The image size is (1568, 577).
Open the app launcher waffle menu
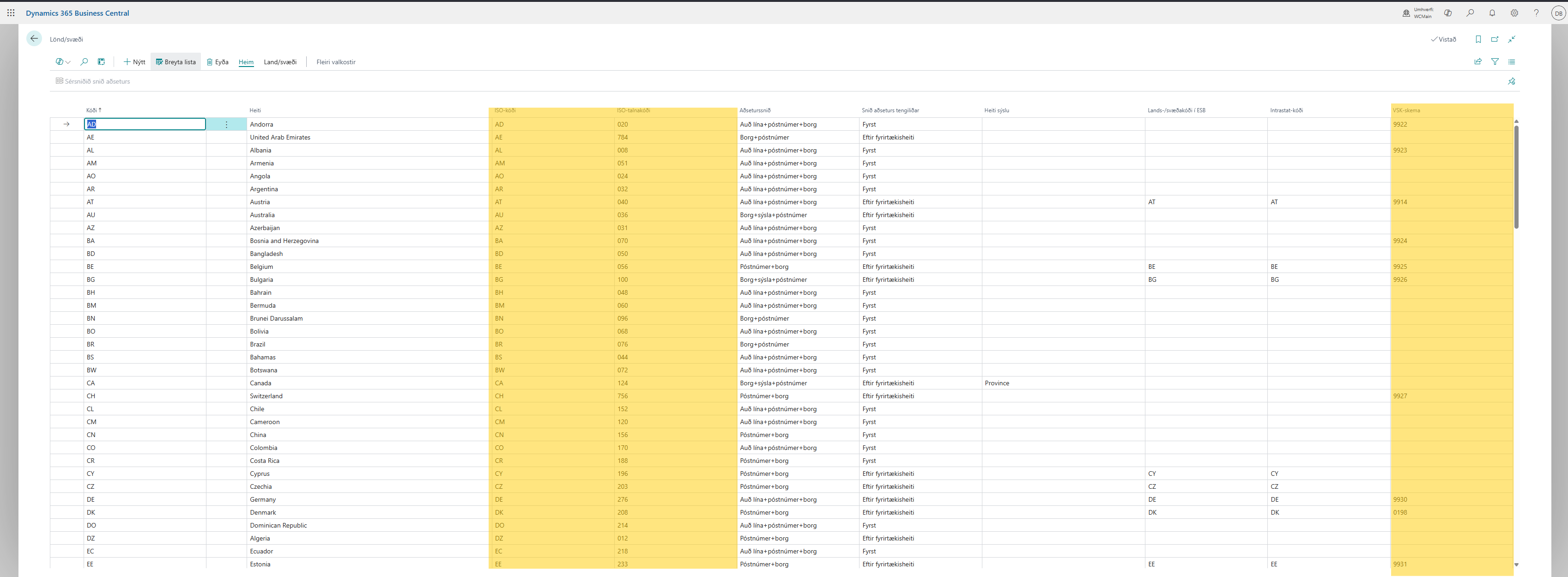coord(11,13)
